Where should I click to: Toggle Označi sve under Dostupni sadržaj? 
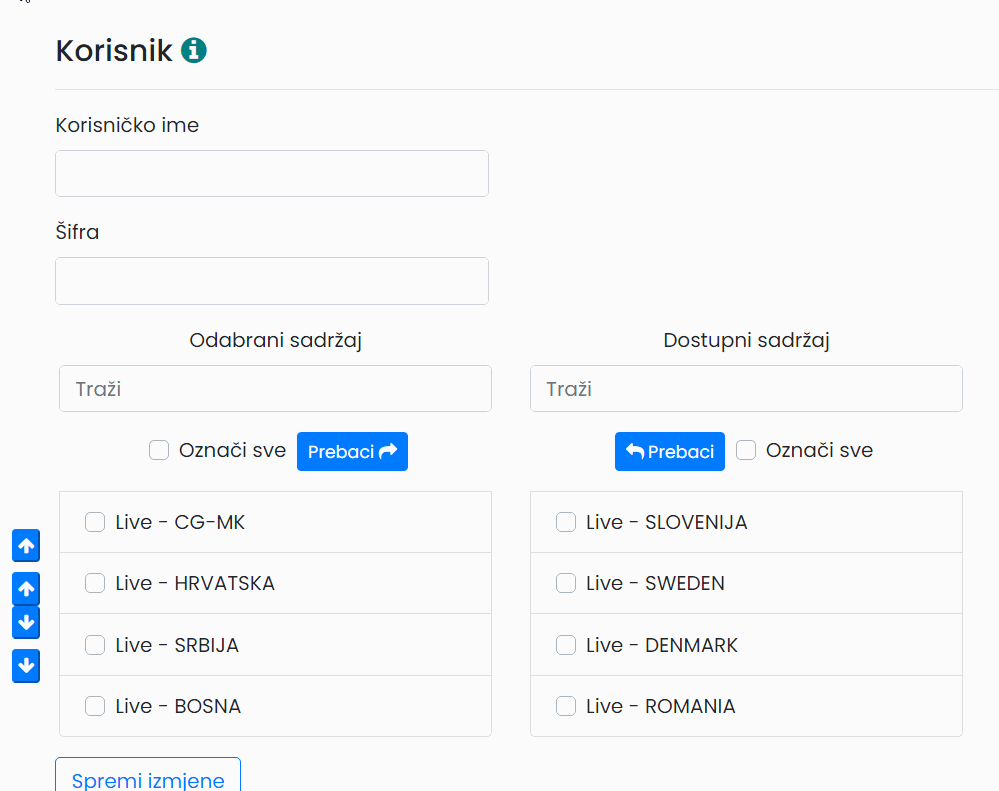pos(746,450)
